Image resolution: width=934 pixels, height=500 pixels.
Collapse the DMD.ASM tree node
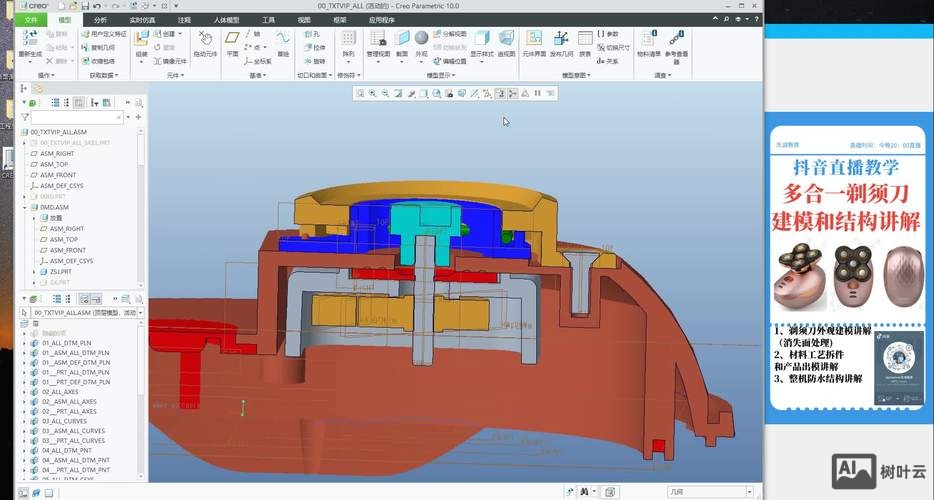25,207
